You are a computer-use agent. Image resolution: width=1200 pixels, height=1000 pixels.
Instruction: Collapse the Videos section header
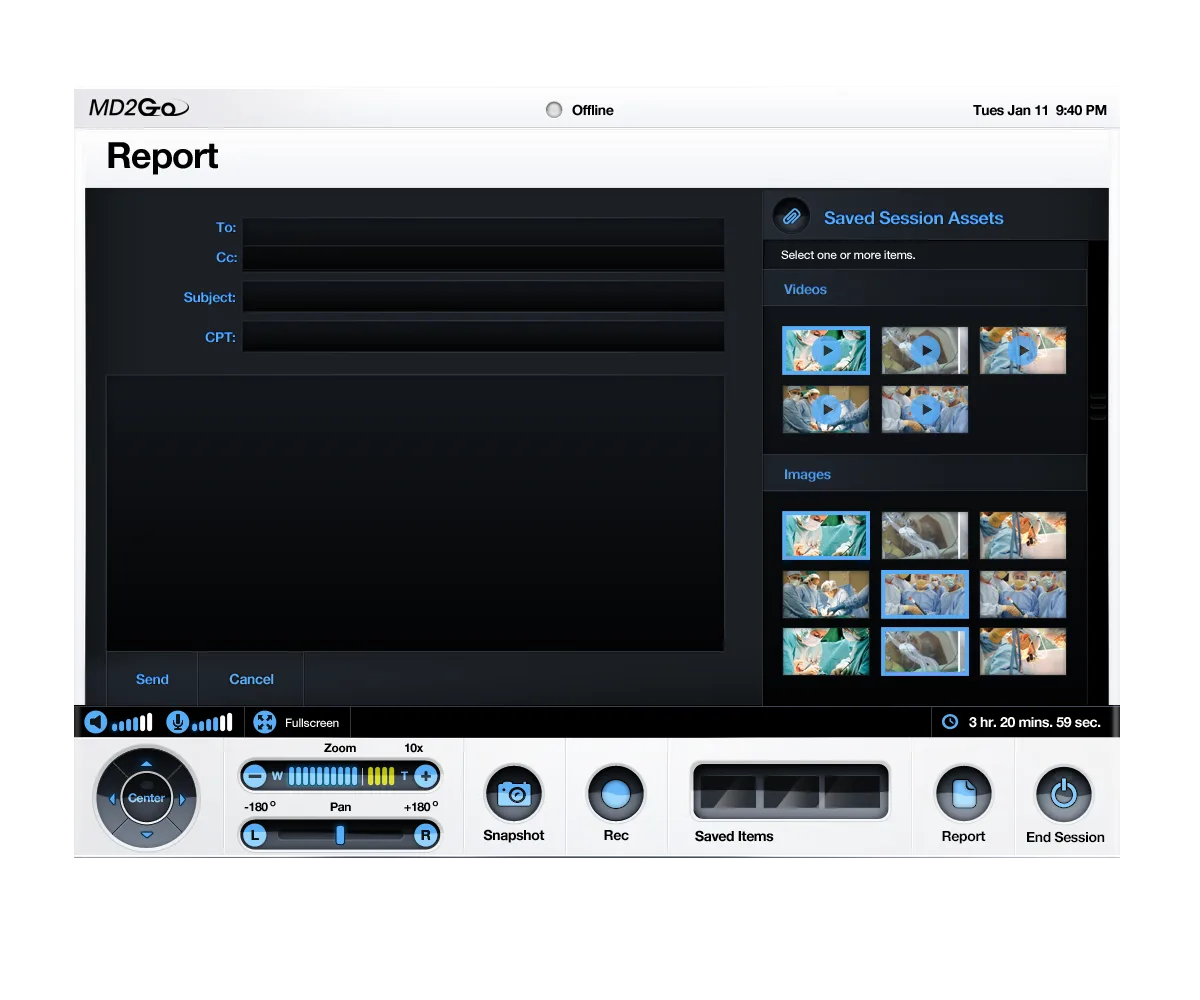(x=925, y=289)
